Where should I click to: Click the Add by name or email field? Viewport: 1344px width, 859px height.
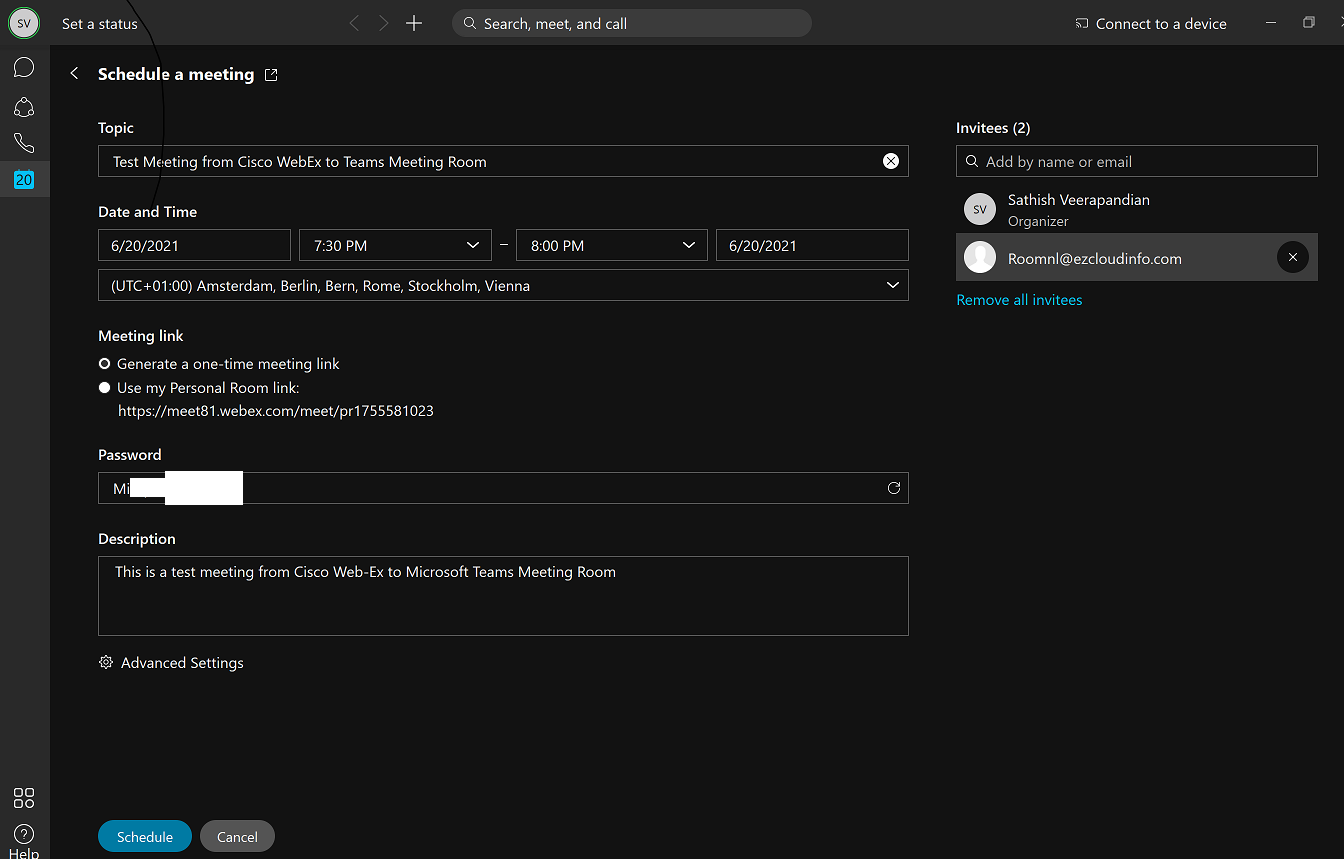pyautogui.click(x=1136, y=161)
